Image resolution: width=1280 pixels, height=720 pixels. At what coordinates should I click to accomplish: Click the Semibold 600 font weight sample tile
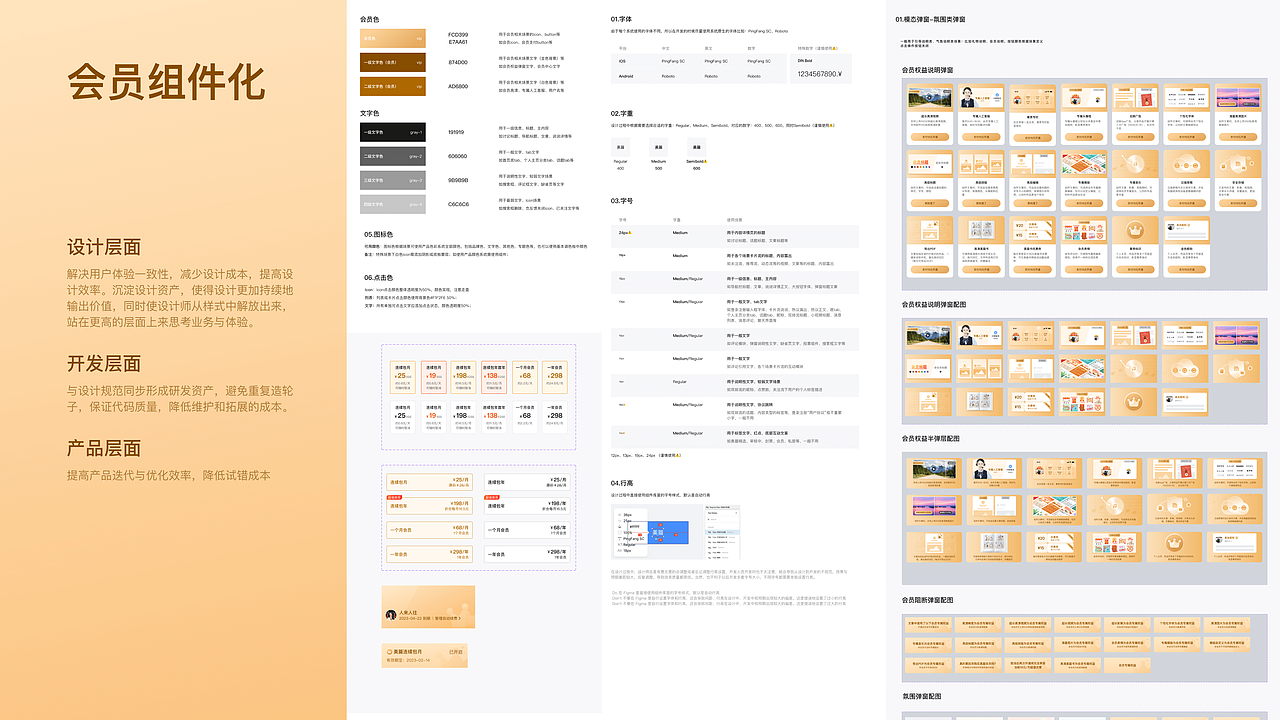(x=696, y=147)
